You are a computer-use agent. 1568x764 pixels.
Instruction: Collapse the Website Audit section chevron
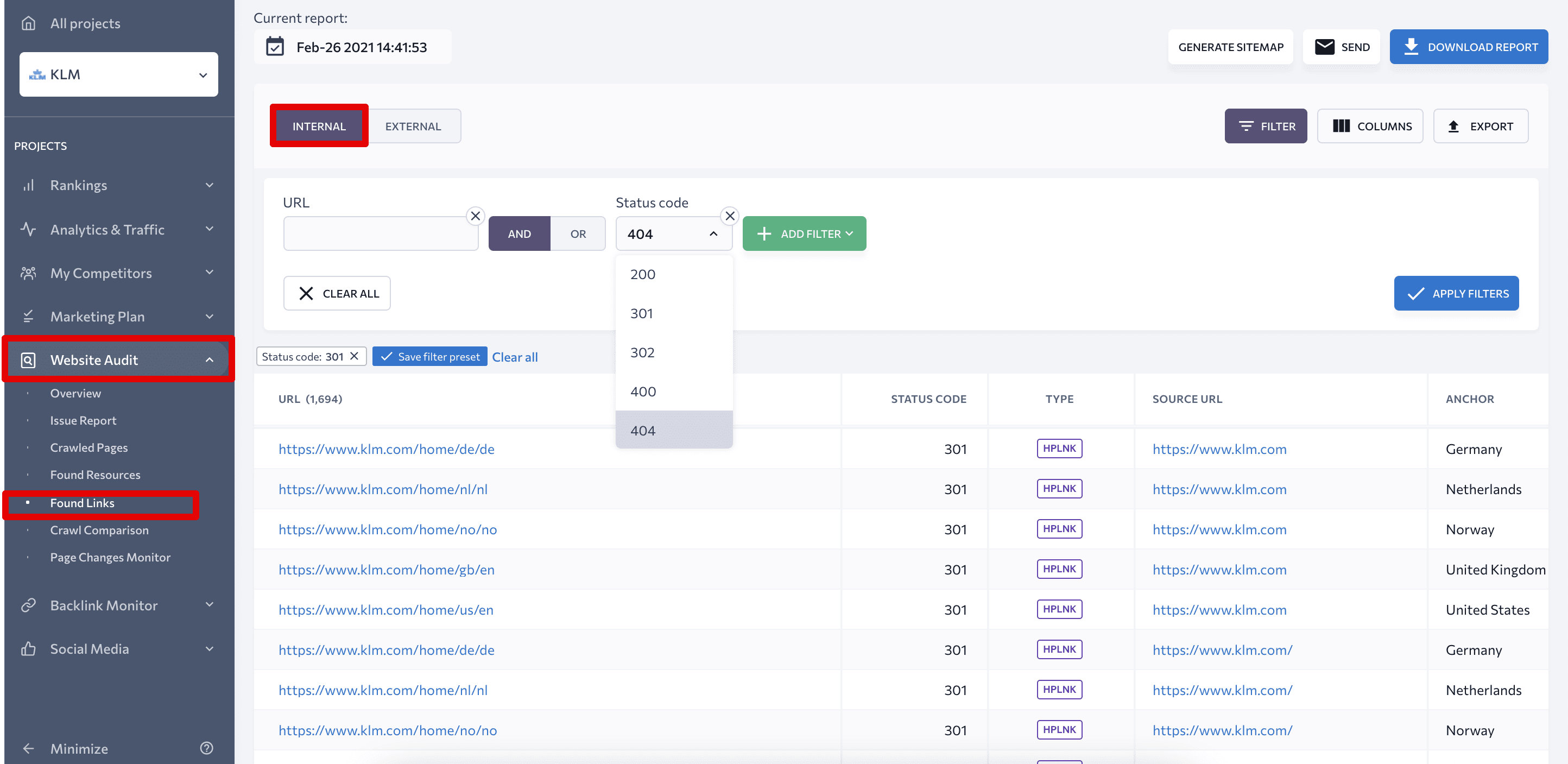click(210, 360)
